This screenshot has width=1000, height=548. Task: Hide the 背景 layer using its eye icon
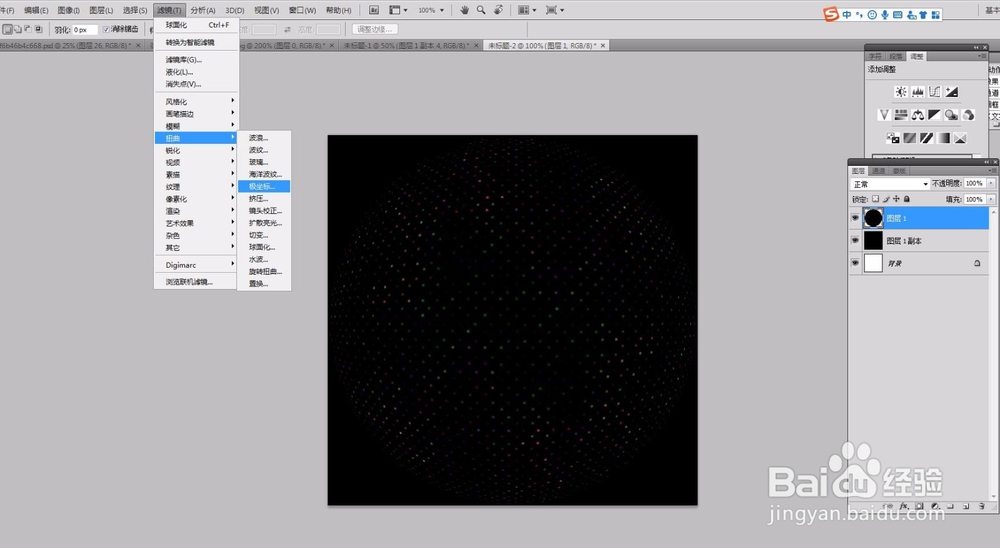[x=855, y=263]
